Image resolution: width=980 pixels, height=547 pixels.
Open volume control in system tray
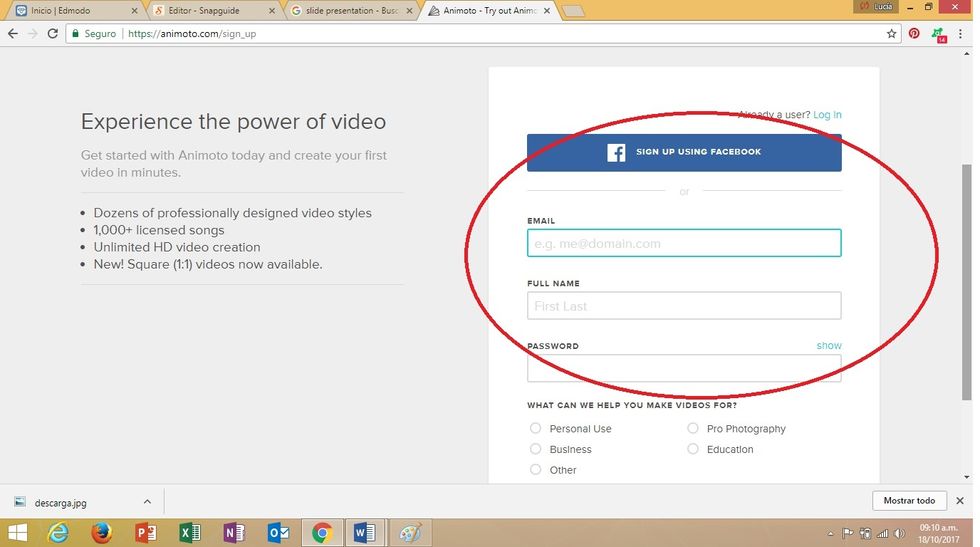(899, 533)
